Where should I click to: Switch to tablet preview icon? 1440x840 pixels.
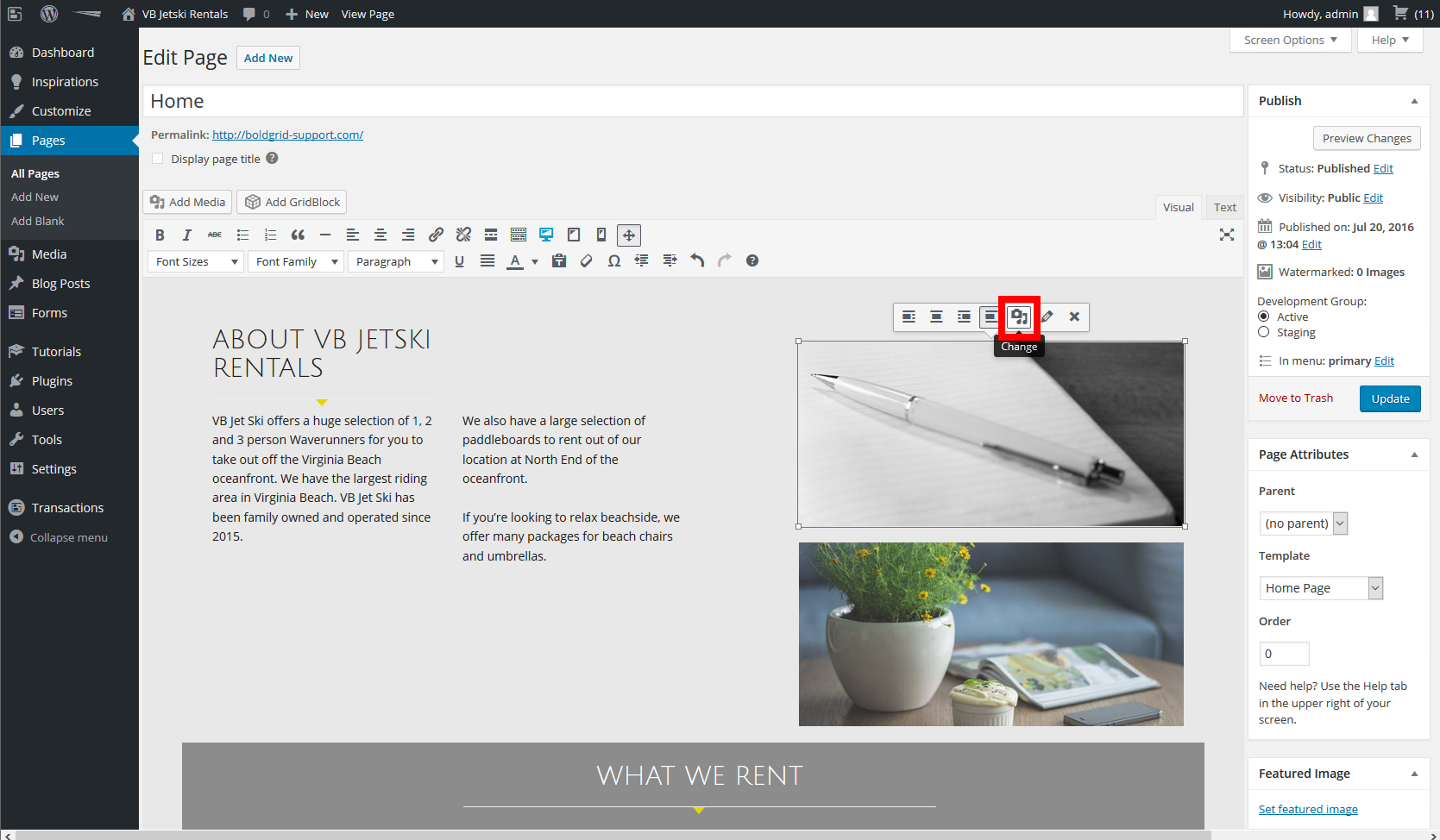[x=574, y=235]
